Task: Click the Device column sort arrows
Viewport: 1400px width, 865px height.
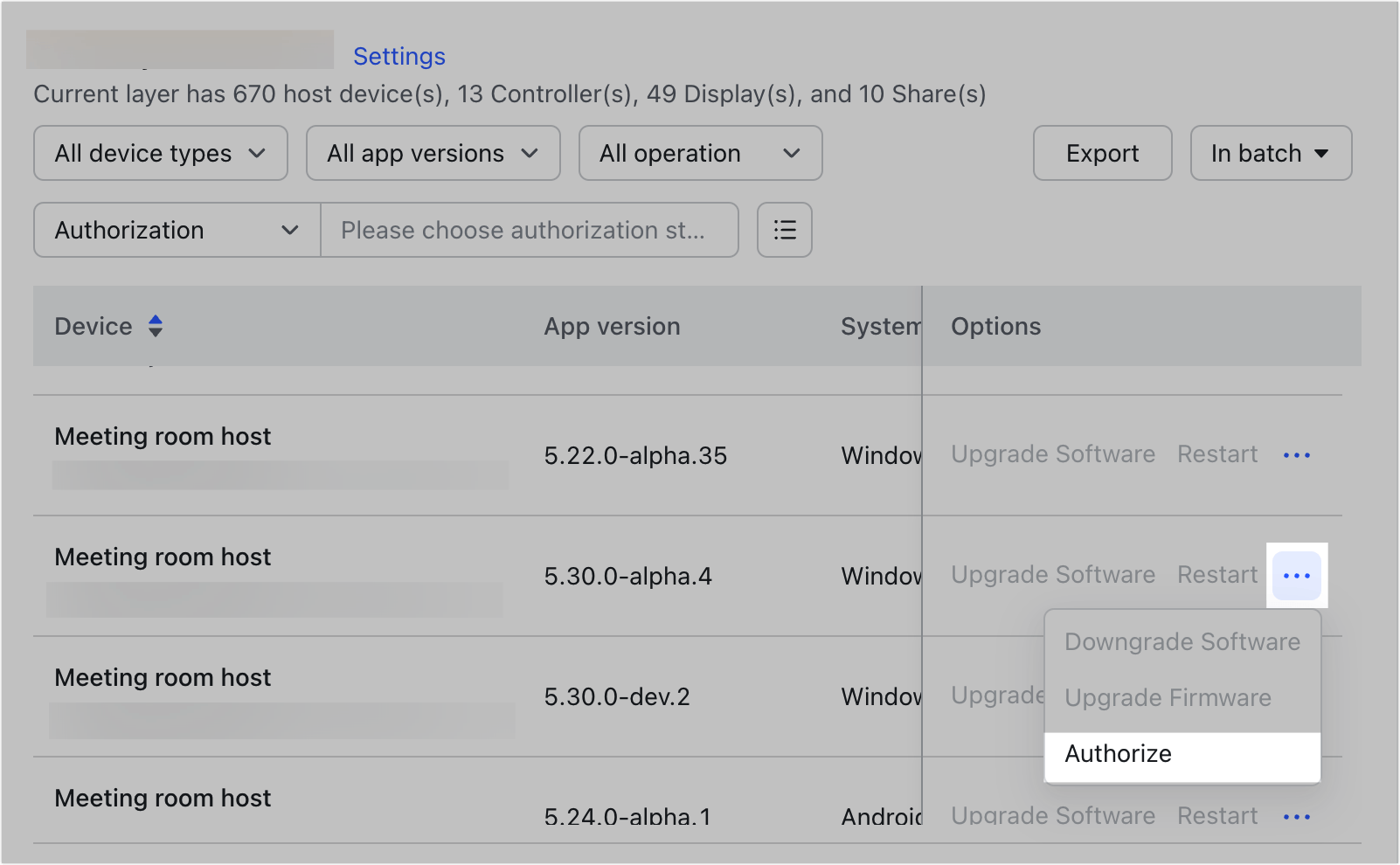Action: (155, 326)
